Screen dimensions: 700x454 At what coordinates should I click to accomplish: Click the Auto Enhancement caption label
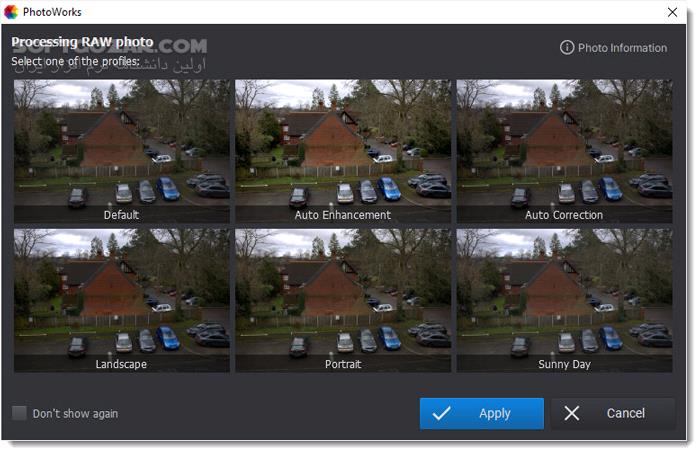(x=342, y=215)
